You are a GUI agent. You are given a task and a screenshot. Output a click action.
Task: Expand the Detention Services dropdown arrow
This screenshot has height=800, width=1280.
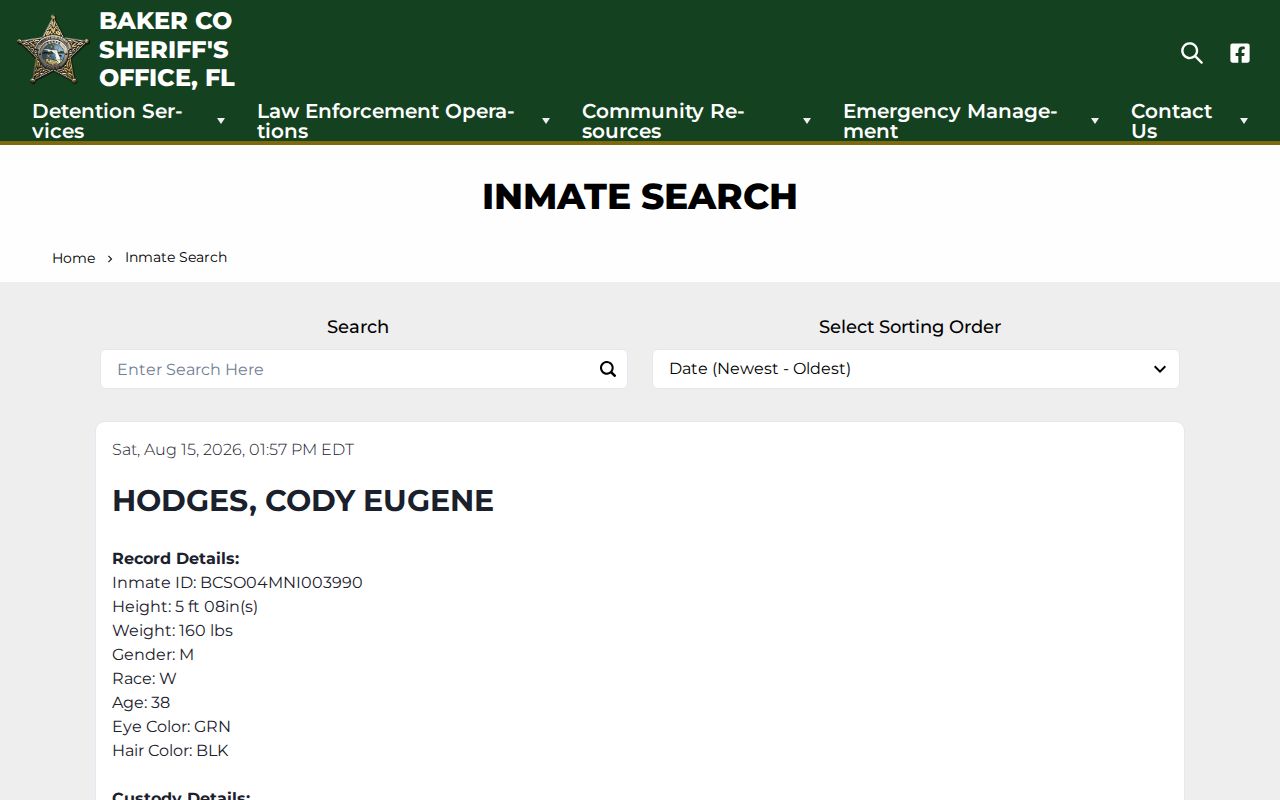221,121
